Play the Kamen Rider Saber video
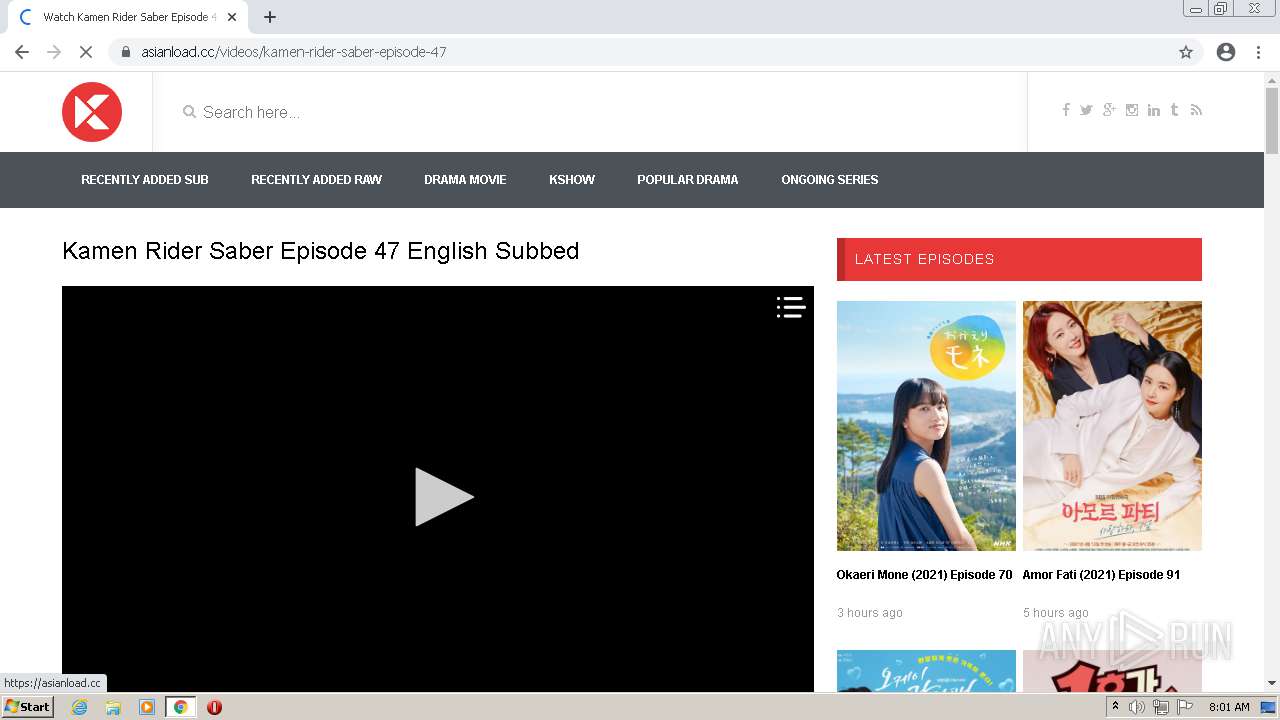 tap(444, 497)
